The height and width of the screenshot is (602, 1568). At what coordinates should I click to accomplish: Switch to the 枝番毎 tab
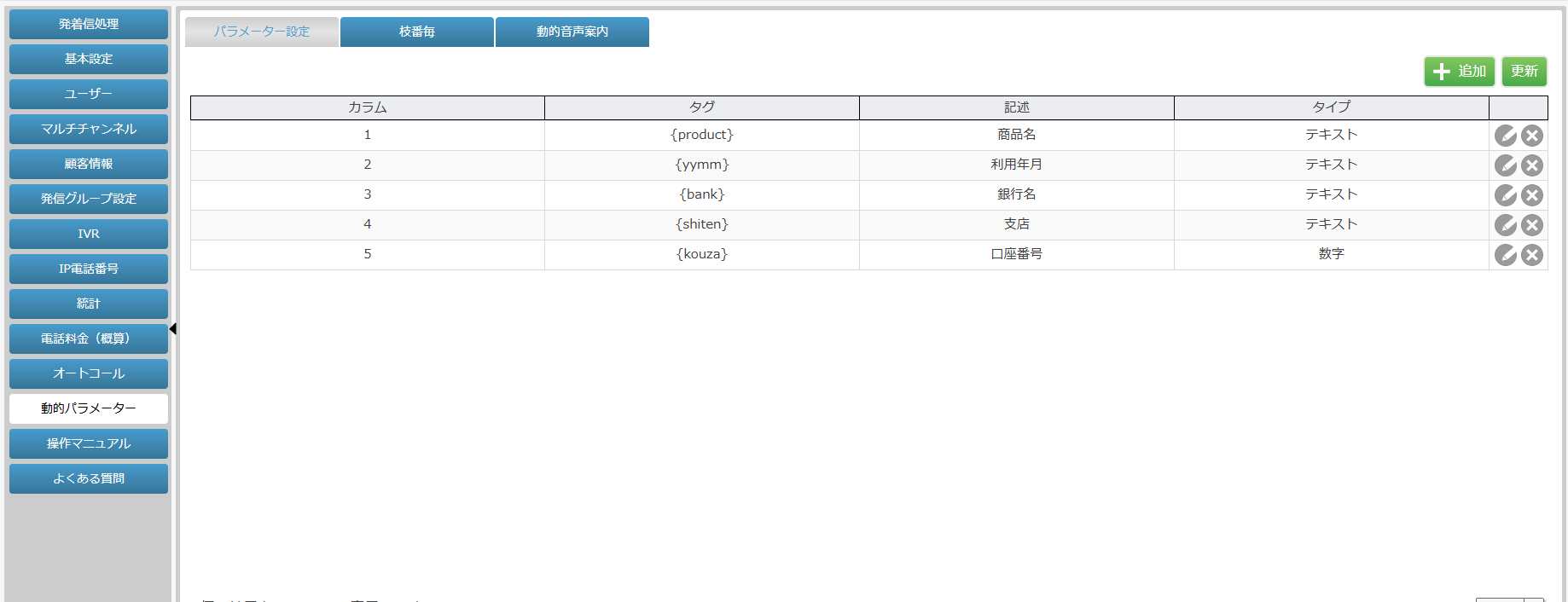416,32
